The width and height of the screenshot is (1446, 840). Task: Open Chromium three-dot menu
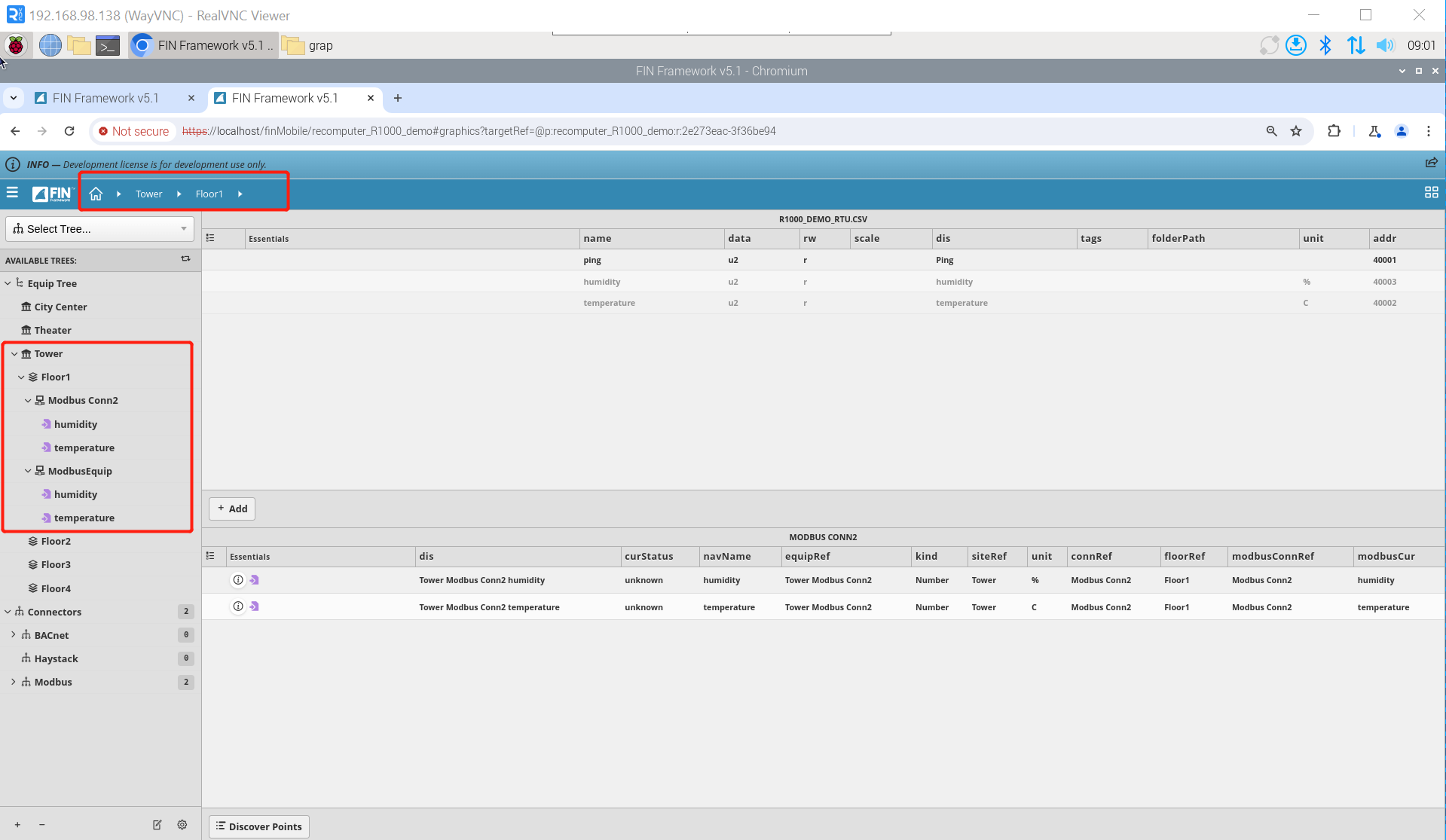click(x=1429, y=131)
